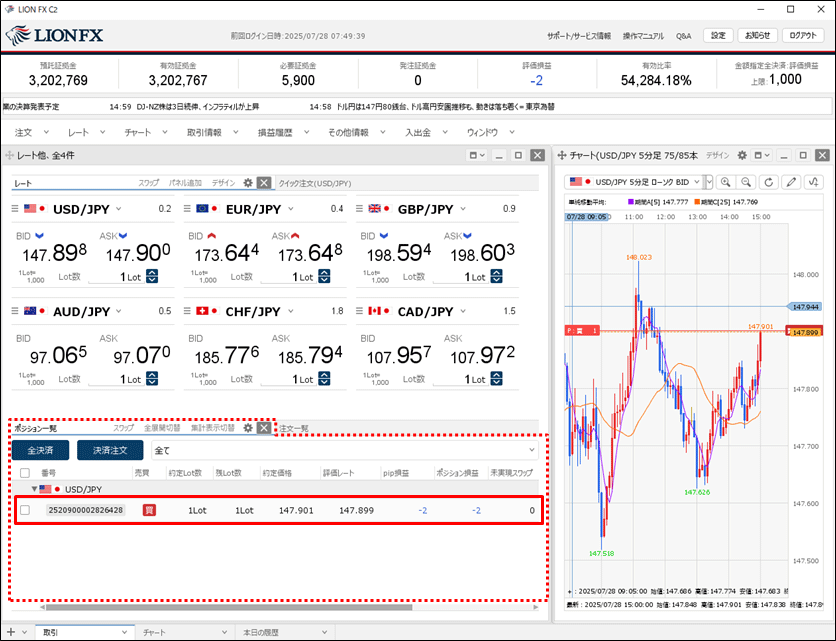The height and width of the screenshot is (641, 836).
Task: Collapse the USD/JPY position group
Action: pyautogui.click(x=32, y=489)
